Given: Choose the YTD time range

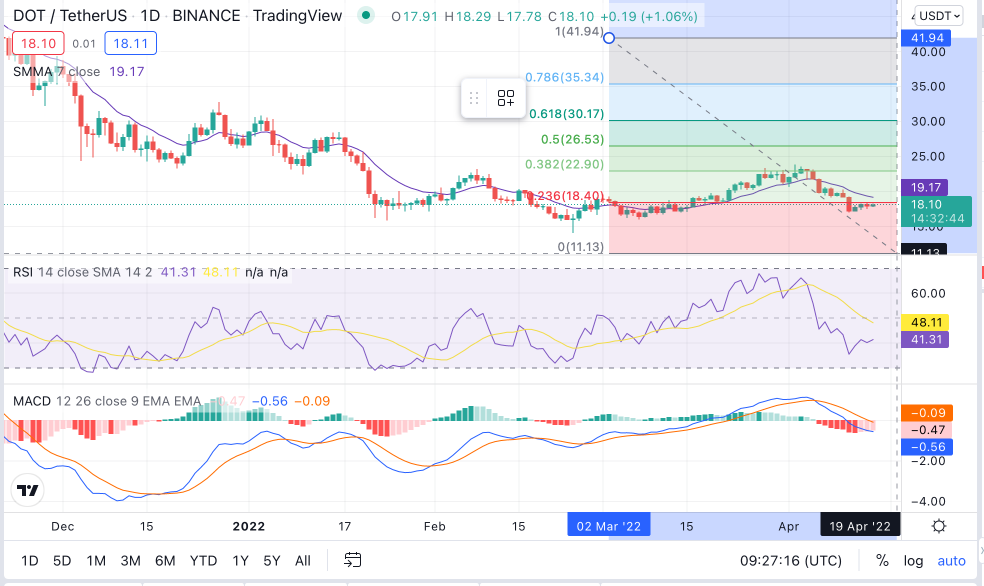Looking at the screenshot, I should click(203, 560).
